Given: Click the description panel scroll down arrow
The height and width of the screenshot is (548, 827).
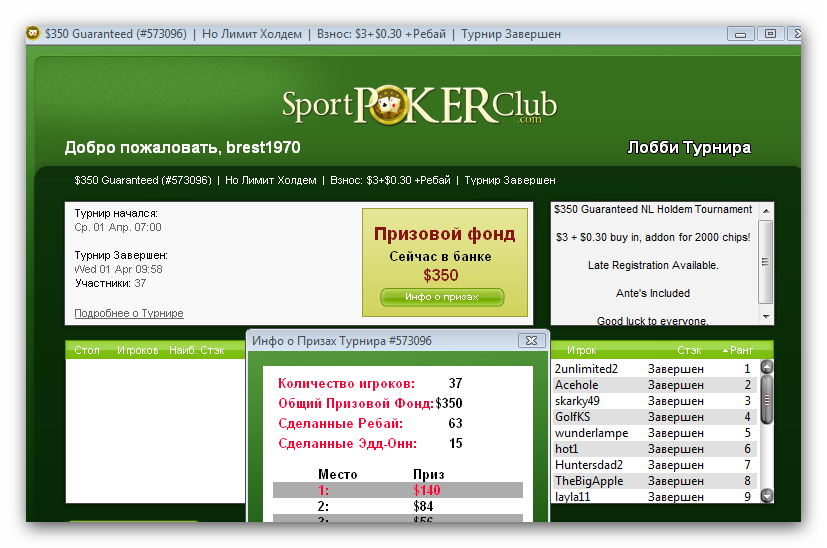Looking at the screenshot, I should pos(766,316).
